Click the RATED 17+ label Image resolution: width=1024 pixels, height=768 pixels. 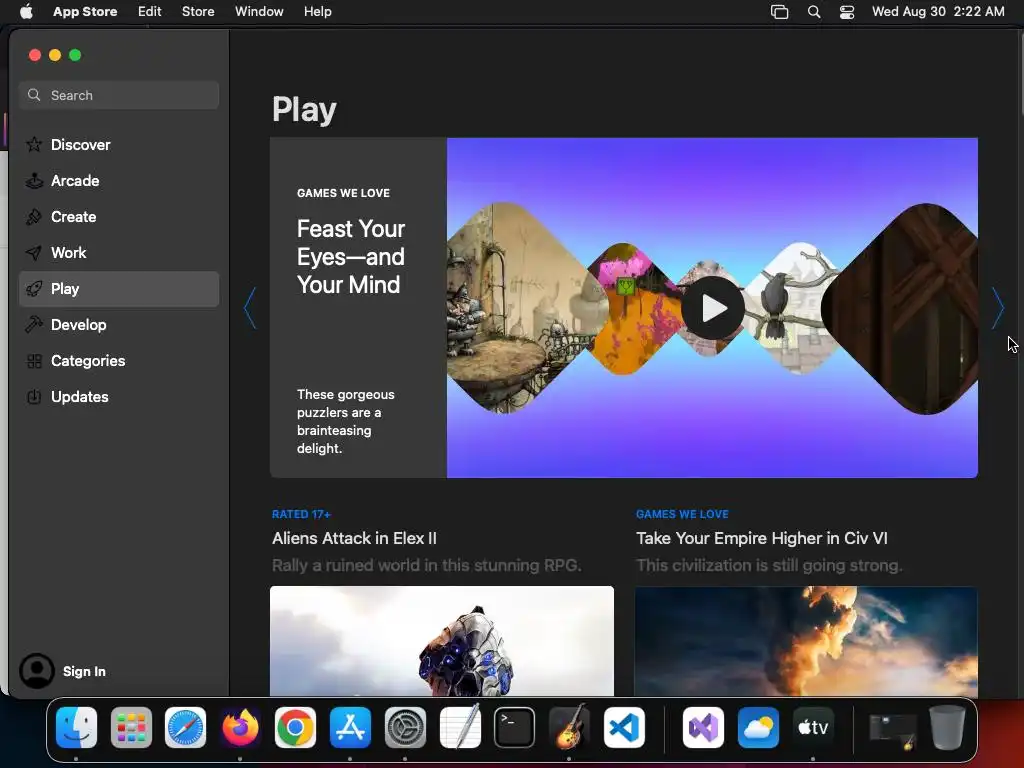click(x=301, y=514)
